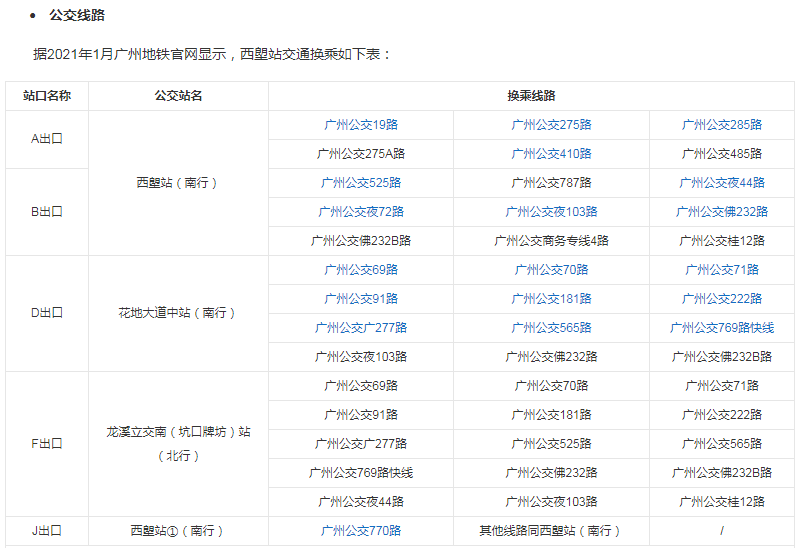Select the blue 广州公交565路 link
The image size is (802, 548).
pos(551,328)
